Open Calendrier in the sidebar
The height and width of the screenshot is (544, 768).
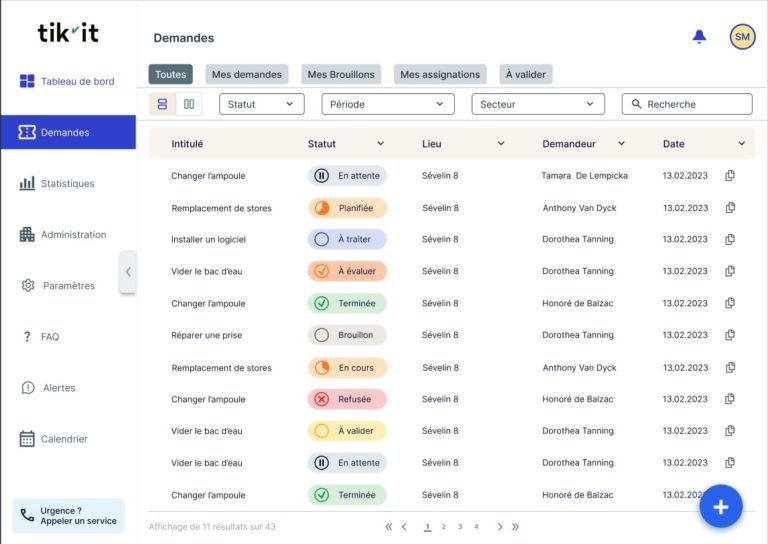tap(64, 439)
